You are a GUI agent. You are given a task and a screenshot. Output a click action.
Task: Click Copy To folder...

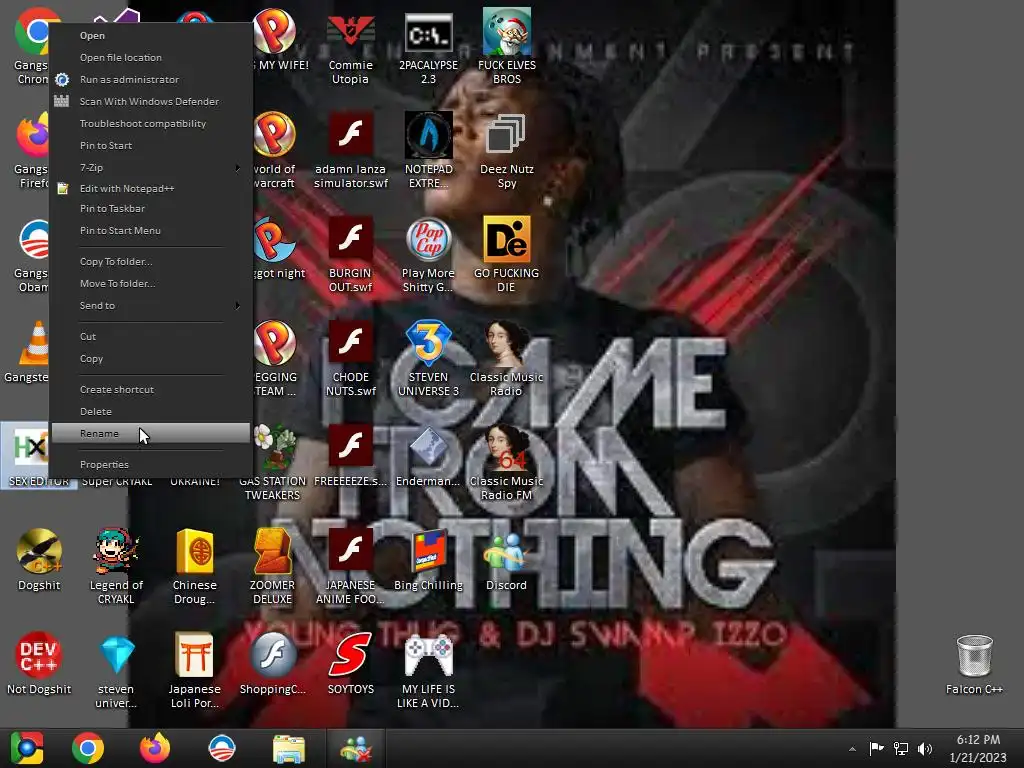point(151,261)
